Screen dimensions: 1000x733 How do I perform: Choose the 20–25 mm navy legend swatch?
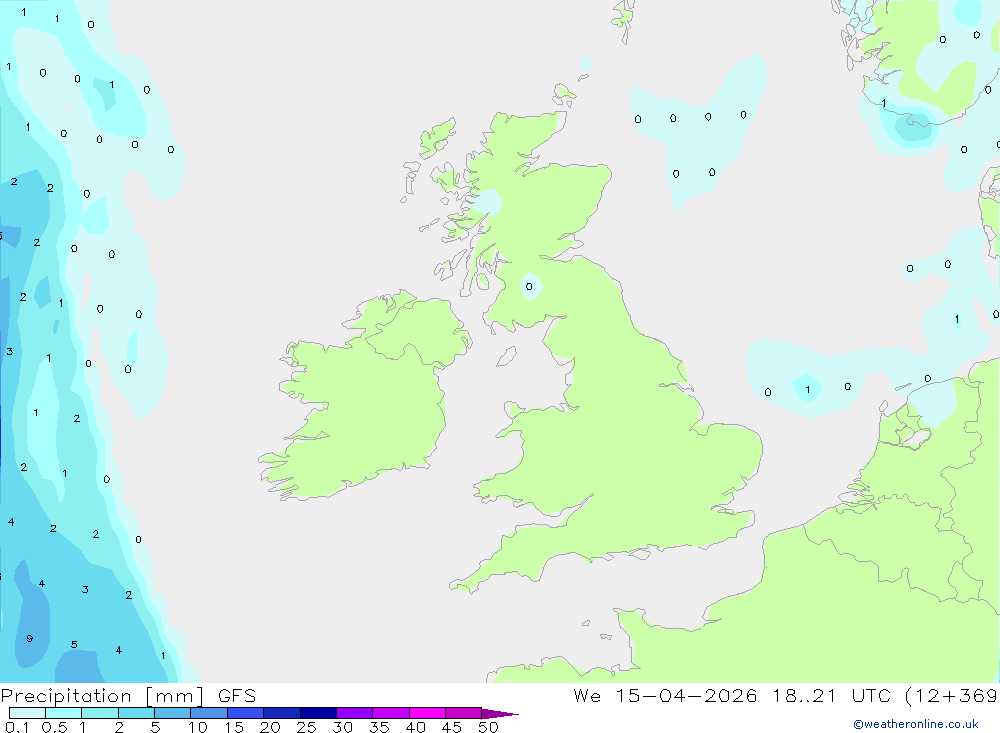pos(281,713)
